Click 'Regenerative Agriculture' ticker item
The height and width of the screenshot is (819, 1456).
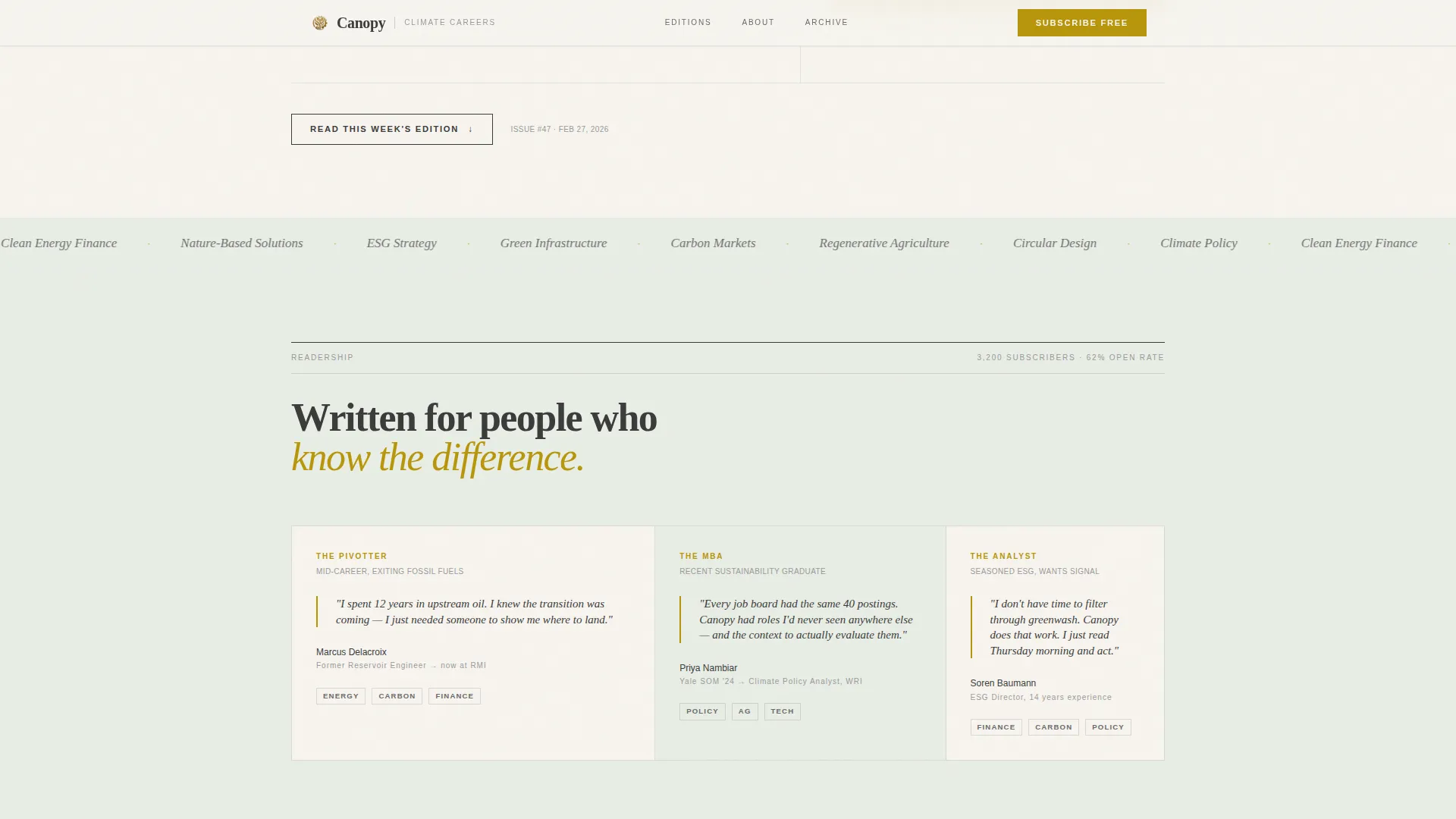pos(884,243)
